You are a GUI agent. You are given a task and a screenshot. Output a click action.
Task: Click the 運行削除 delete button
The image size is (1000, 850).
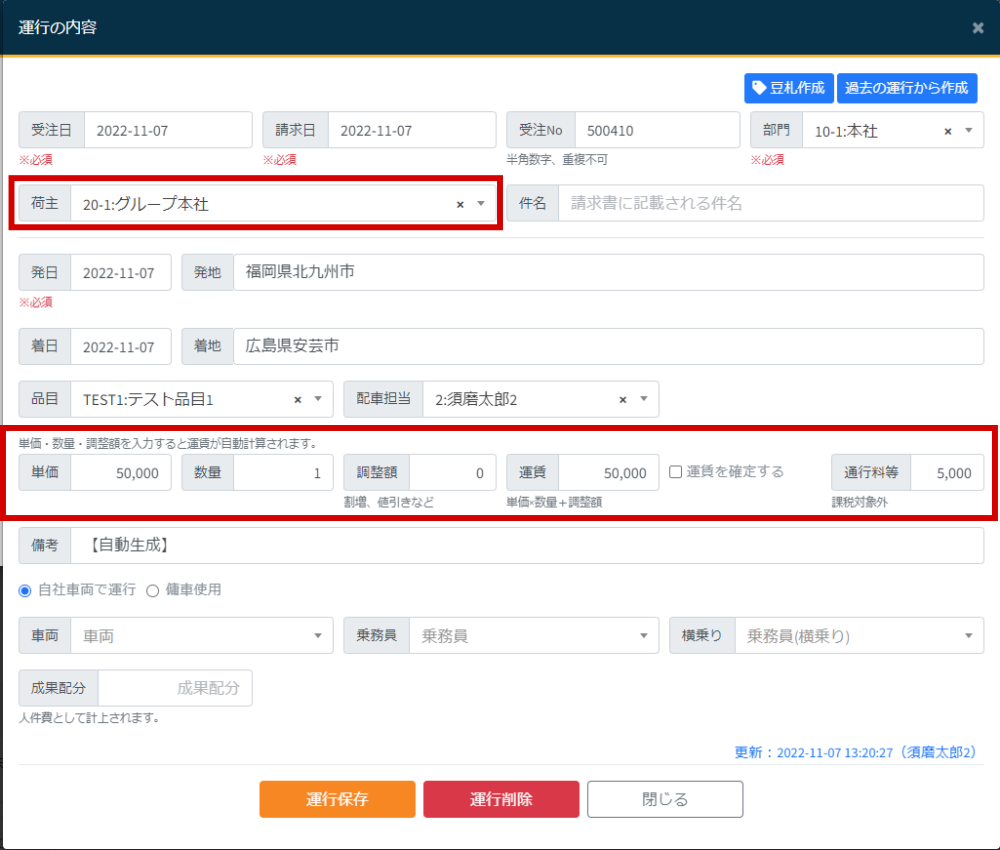point(501,799)
